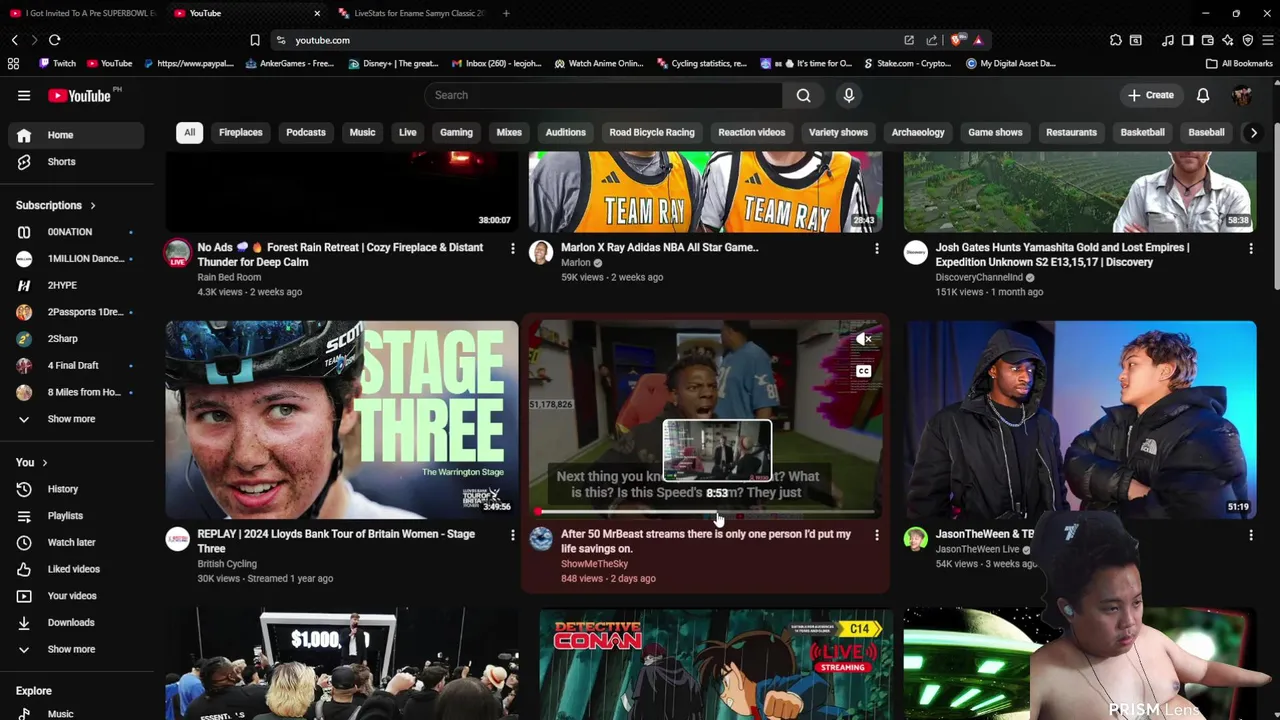Viewport: 1280px width, 720px height.
Task: Open the Cycling statistics bookmark
Action: coord(702,63)
